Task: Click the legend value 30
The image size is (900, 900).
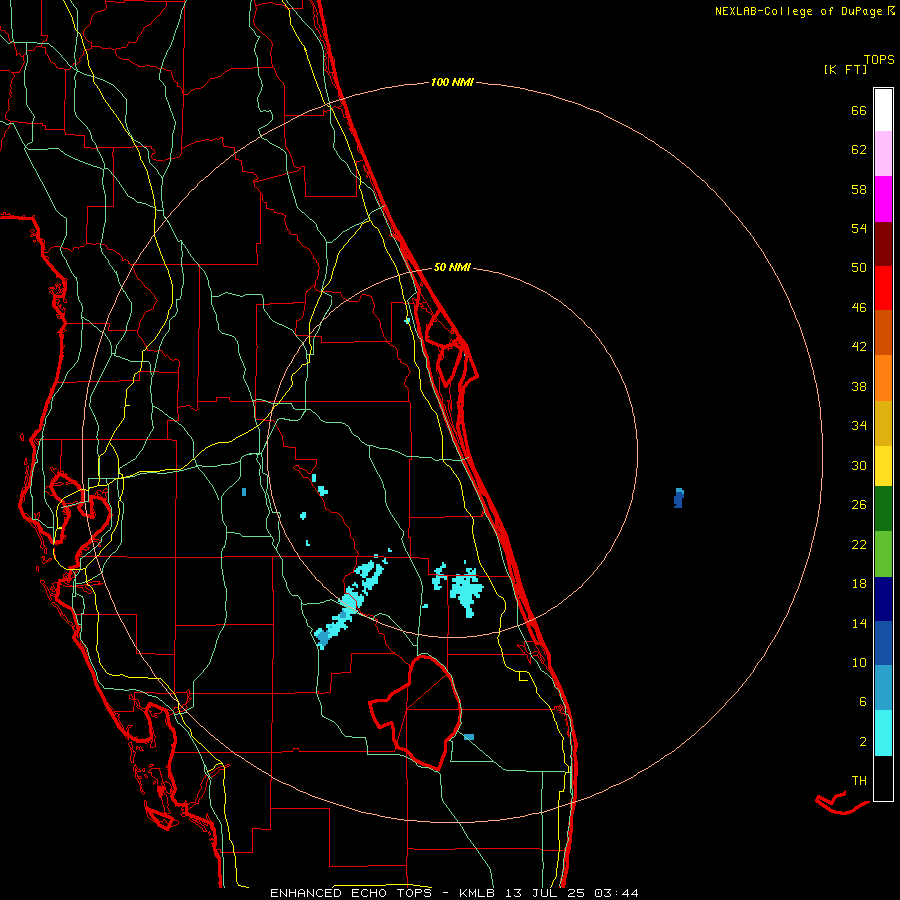Action: coord(859,465)
